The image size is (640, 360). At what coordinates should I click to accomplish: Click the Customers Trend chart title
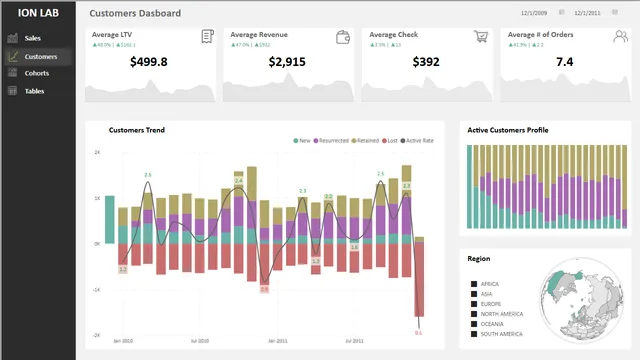[137, 130]
